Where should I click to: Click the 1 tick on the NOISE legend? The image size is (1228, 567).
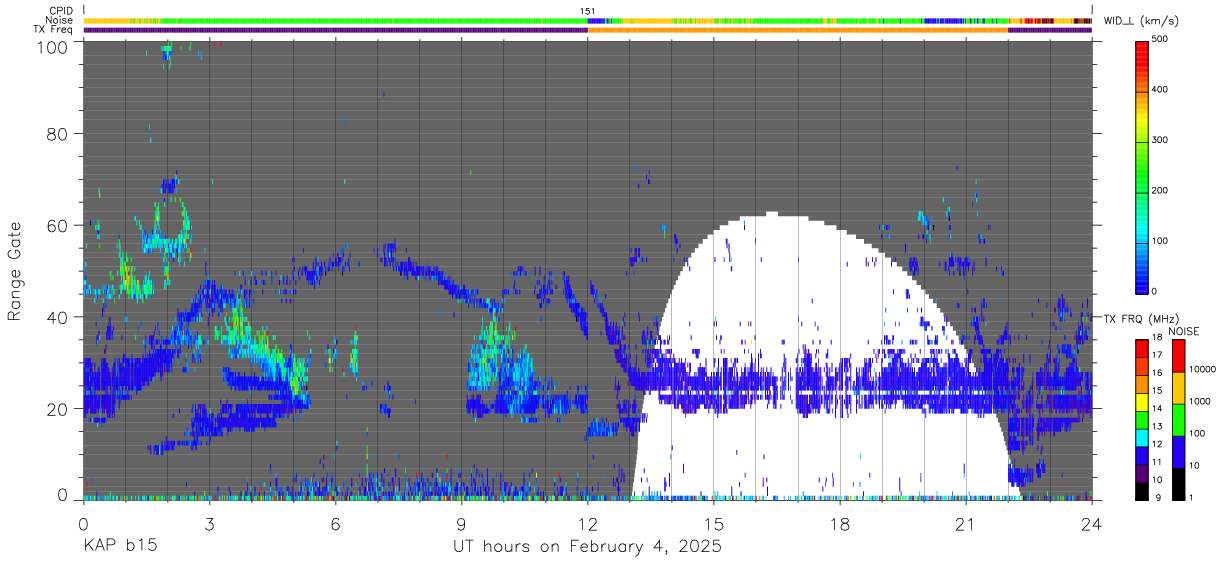[x=1192, y=496]
